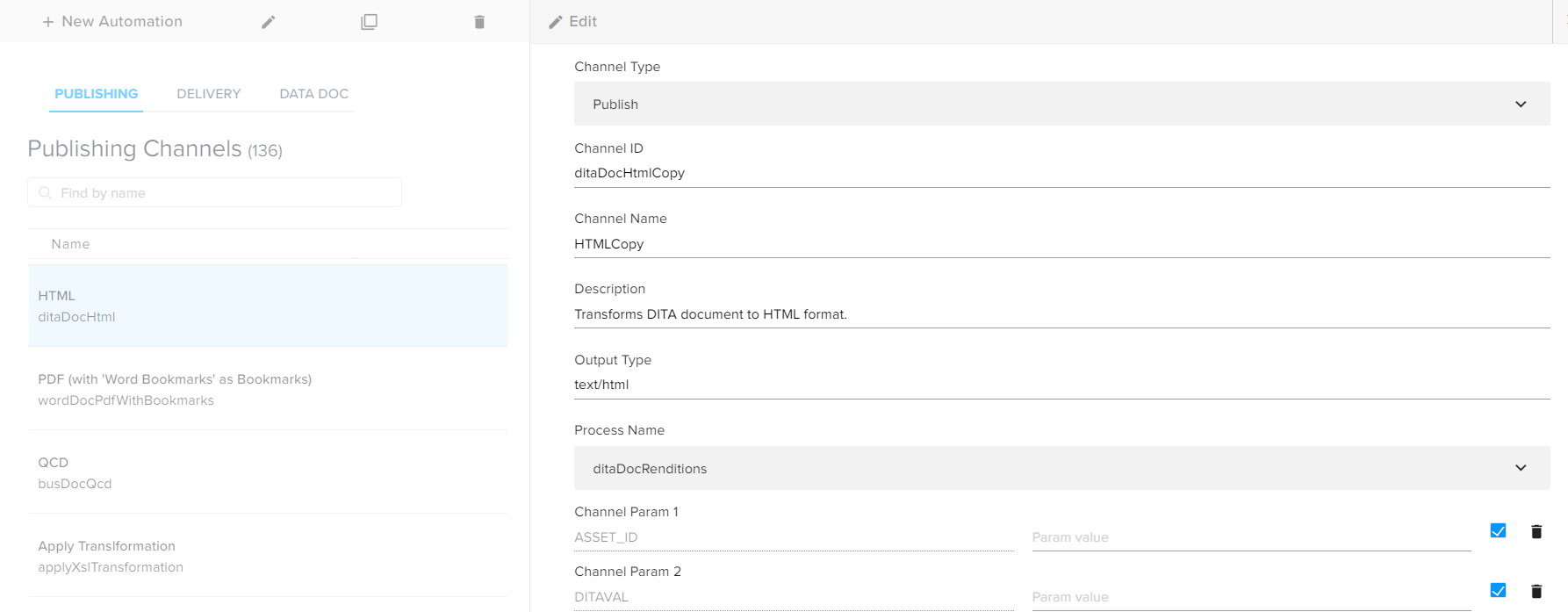Select the QCD busDocQcd channel
This screenshot has height=612, width=1568.
pyautogui.click(x=268, y=472)
